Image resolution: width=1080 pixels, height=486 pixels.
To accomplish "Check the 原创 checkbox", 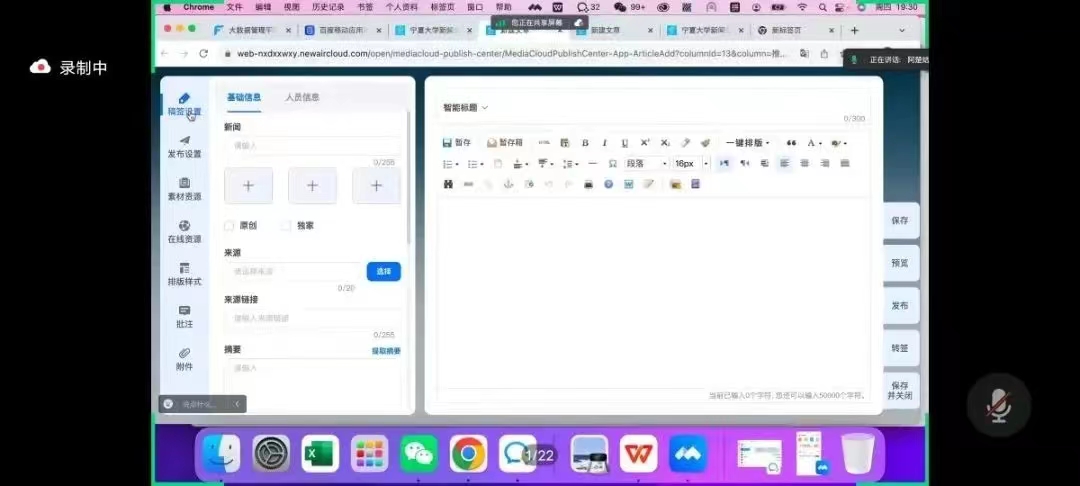I will pyautogui.click(x=230, y=226).
